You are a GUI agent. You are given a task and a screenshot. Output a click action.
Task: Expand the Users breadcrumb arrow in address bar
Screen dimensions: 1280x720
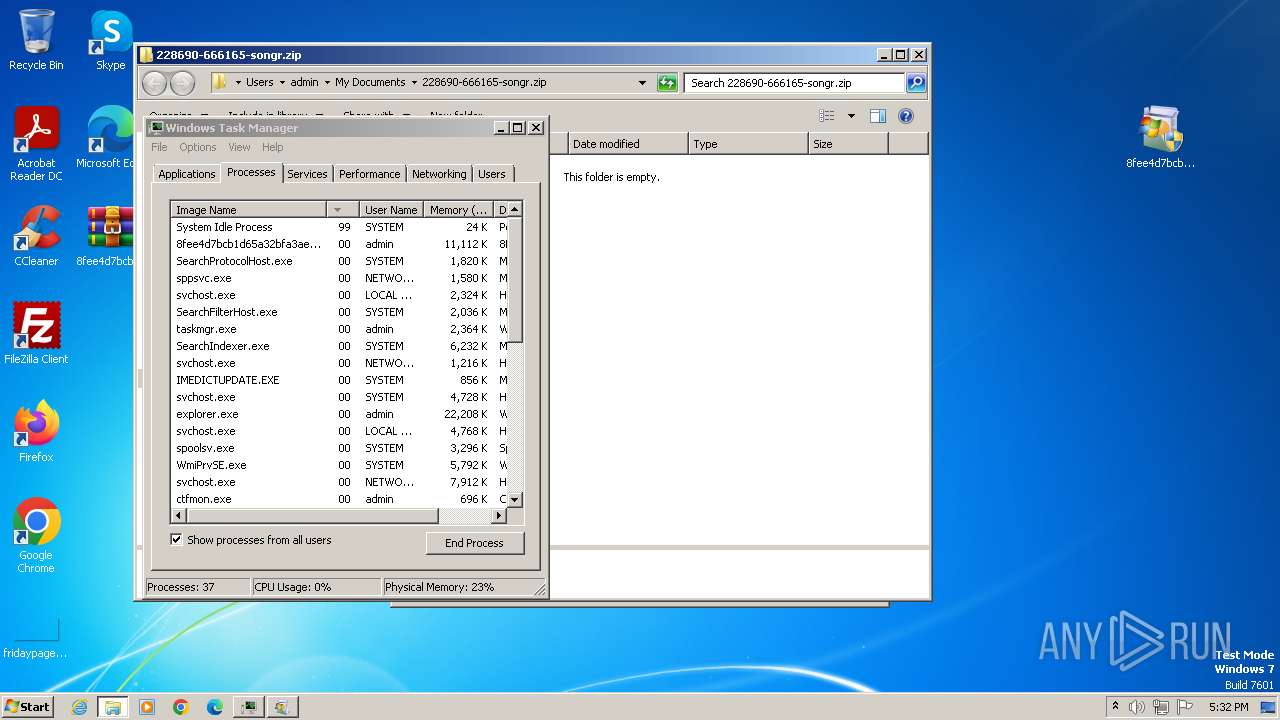pyautogui.click(x=282, y=83)
